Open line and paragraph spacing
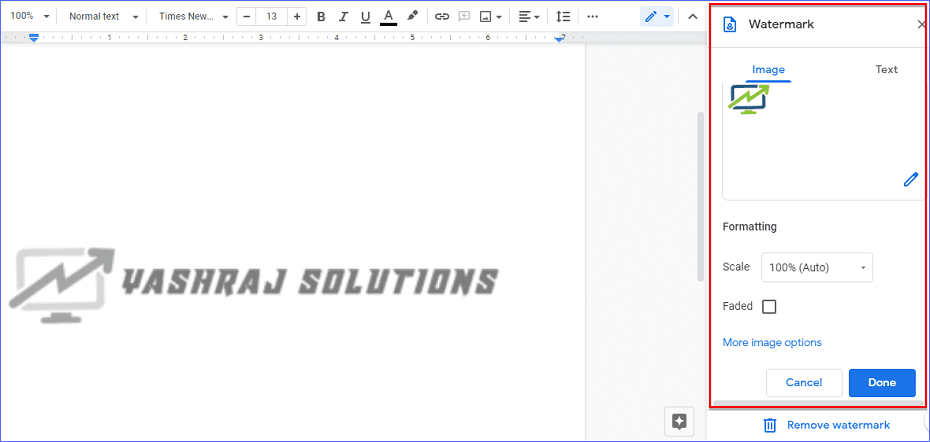Image resolution: width=930 pixels, height=442 pixels. point(563,17)
